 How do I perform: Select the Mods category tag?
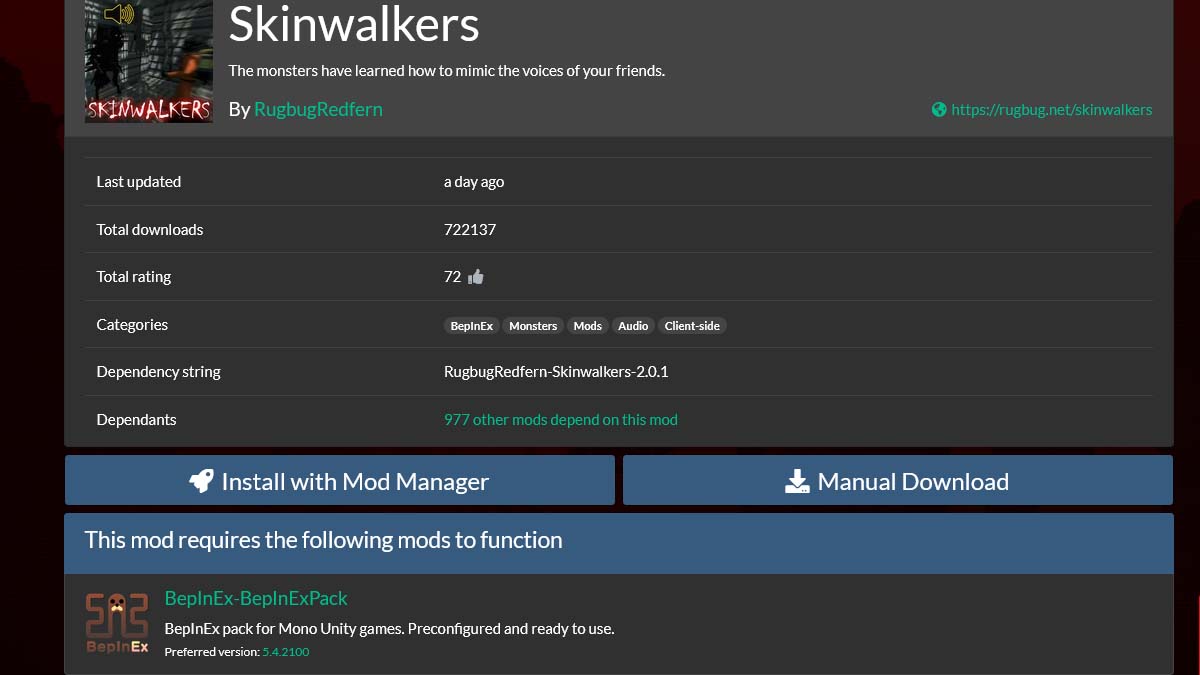(587, 325)
